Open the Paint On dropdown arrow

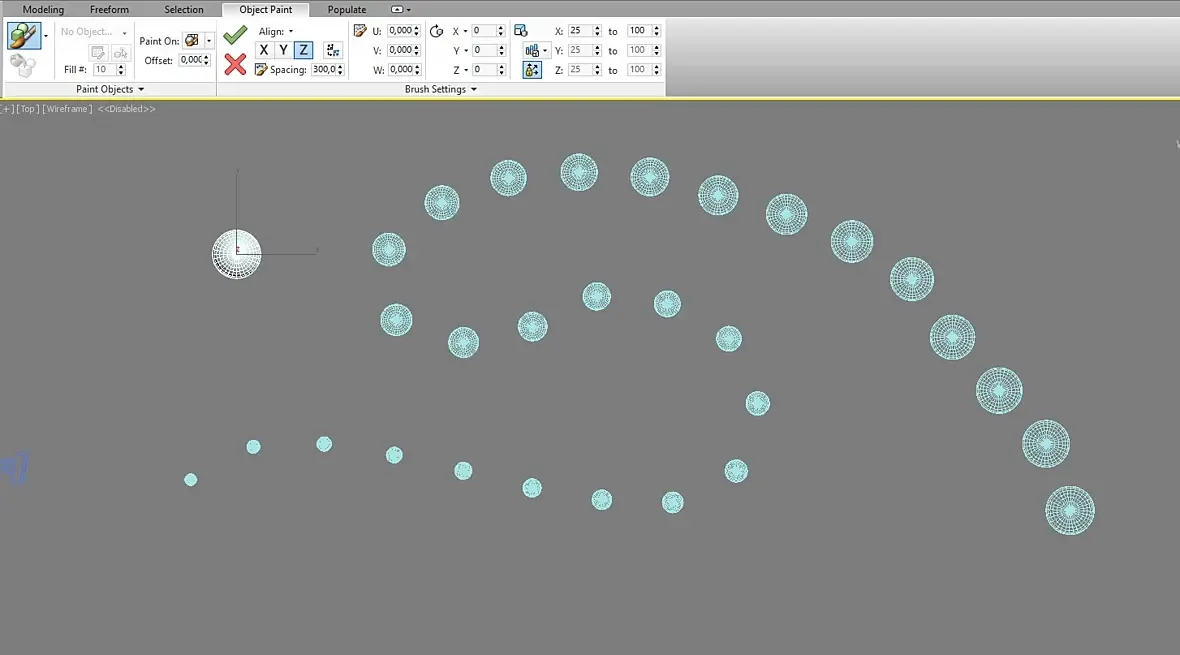208,41
